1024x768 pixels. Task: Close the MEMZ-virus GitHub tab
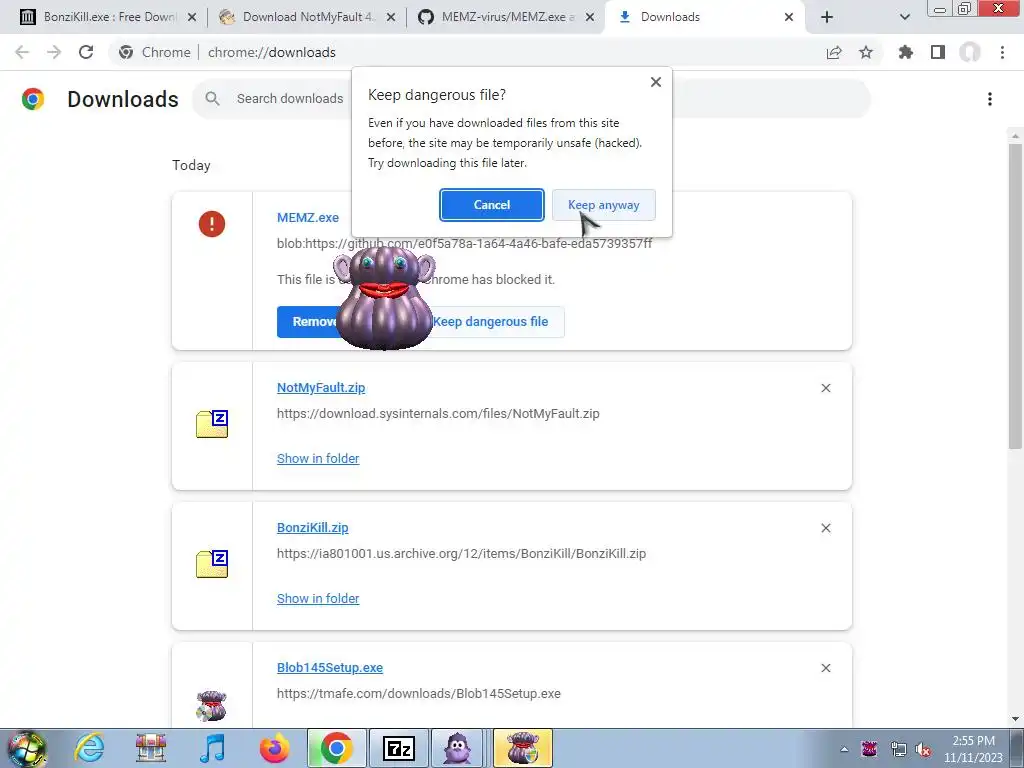pos(590,18)
